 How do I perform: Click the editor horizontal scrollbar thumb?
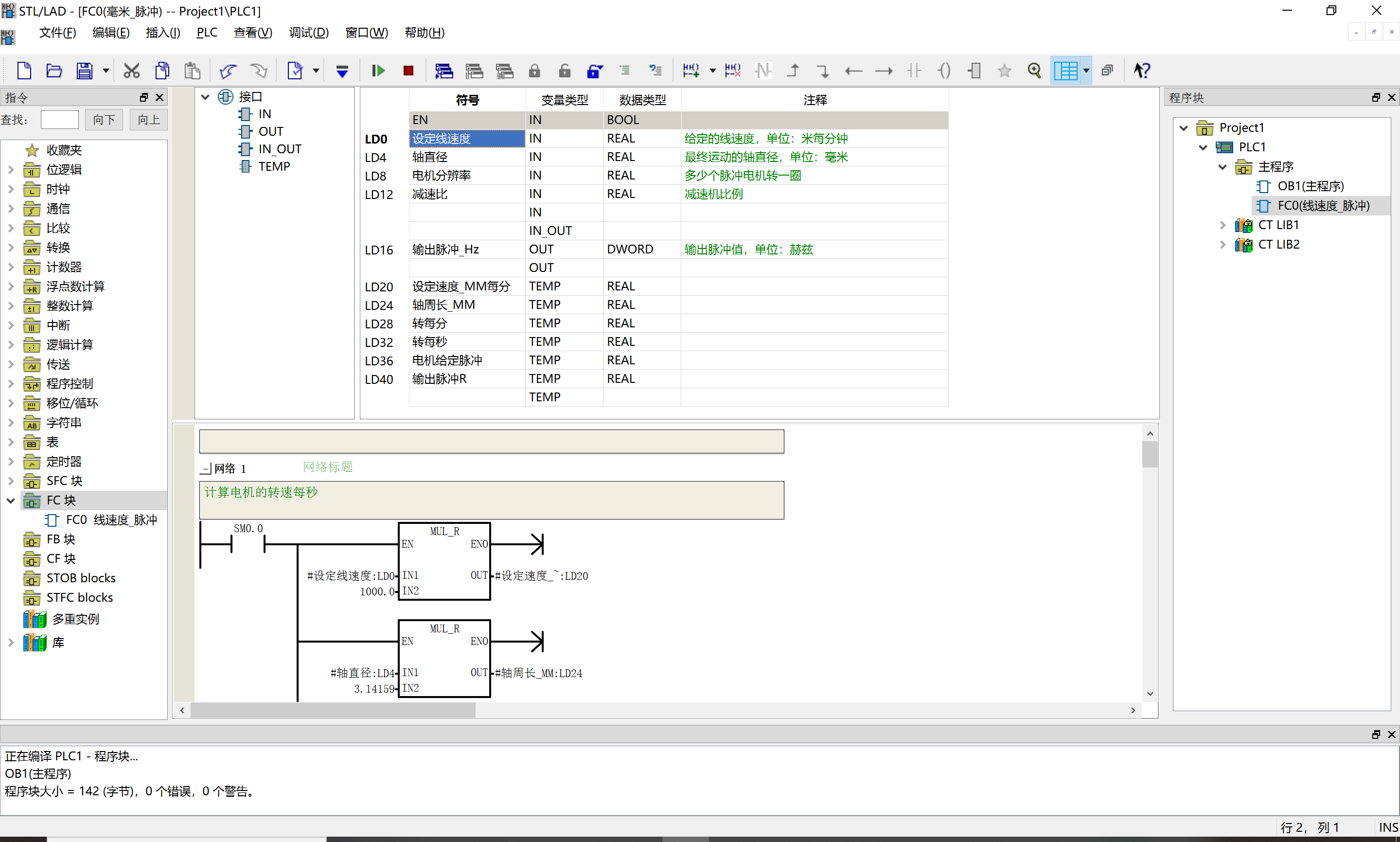coord(333,710)
